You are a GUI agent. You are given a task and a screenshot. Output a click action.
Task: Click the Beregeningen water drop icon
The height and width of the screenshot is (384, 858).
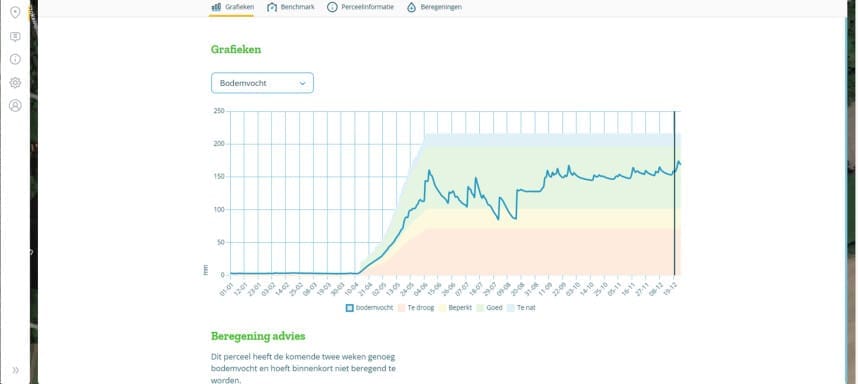click(411, 7)
